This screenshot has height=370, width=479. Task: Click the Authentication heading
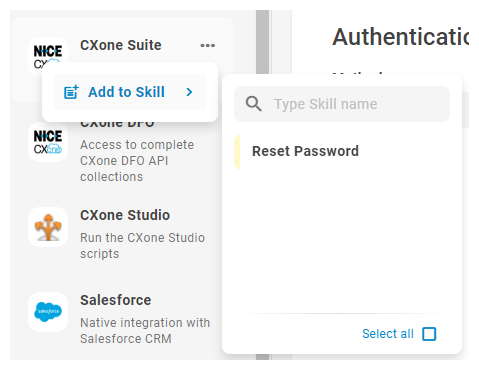pyautogui.click(x=401, y=37)
